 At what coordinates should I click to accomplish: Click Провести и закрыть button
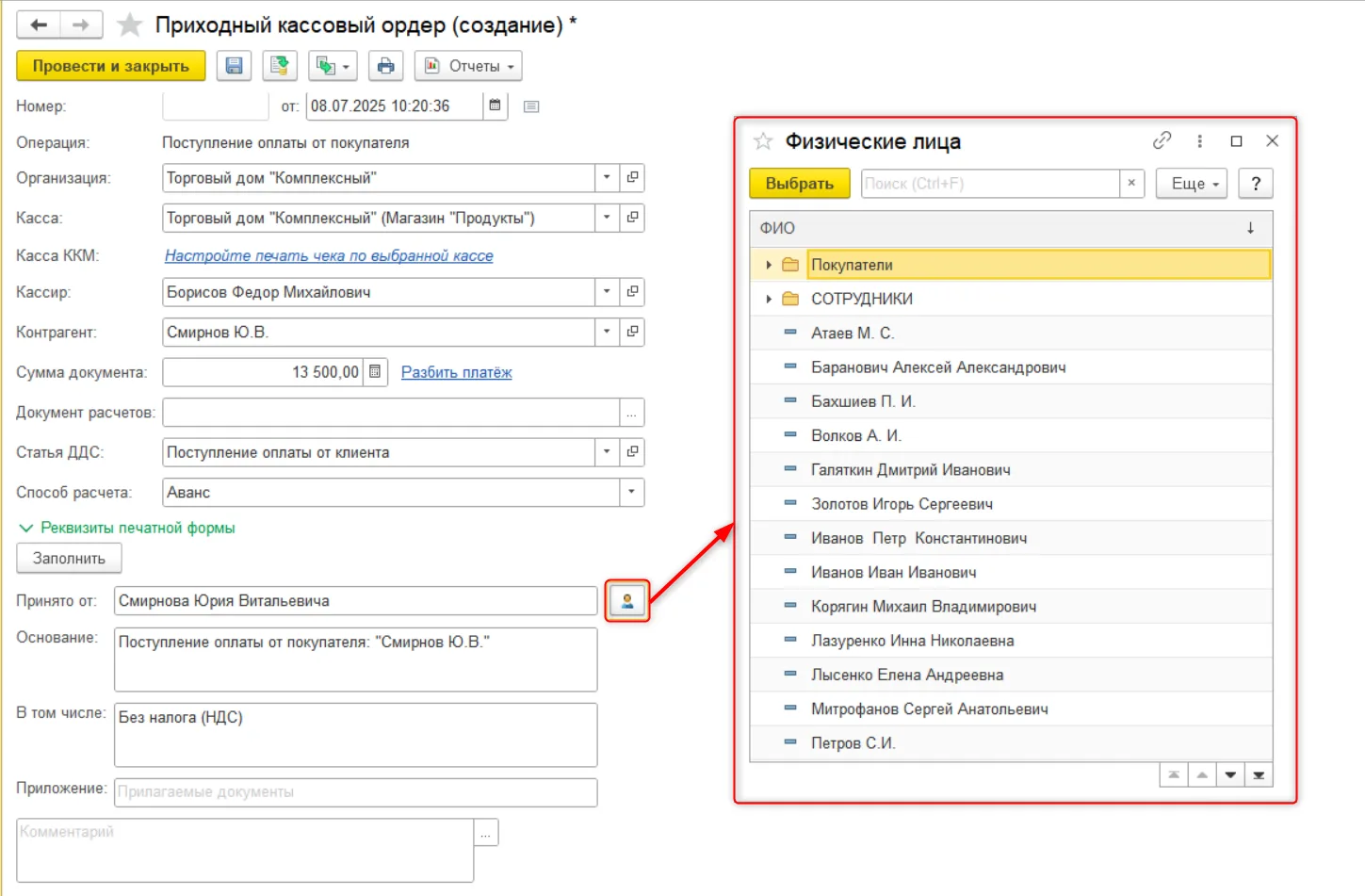click(111, 66)
